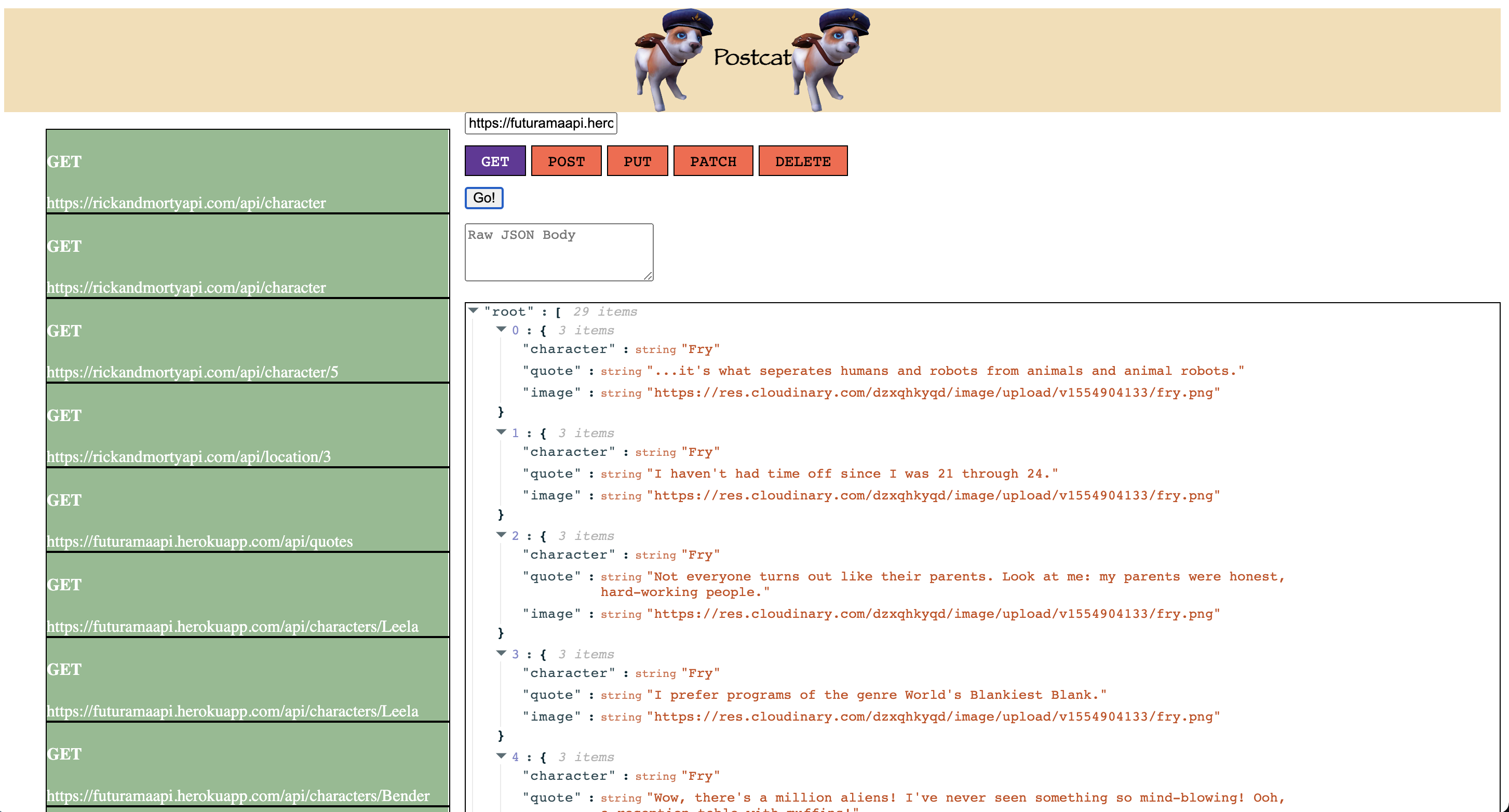The width and height of the screenshot is (1509, 812).
Task: Collapse JSON item 0 disclosure triangle
Action: (x=501, y=330)
